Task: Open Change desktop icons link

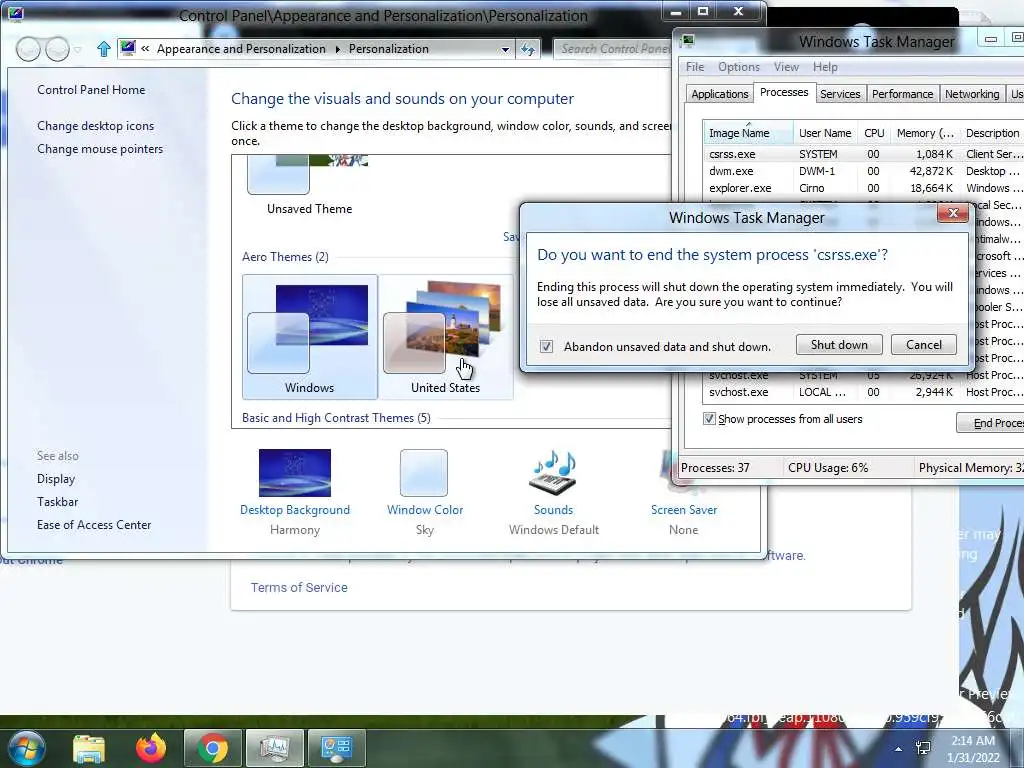Action: pos(95,126)
